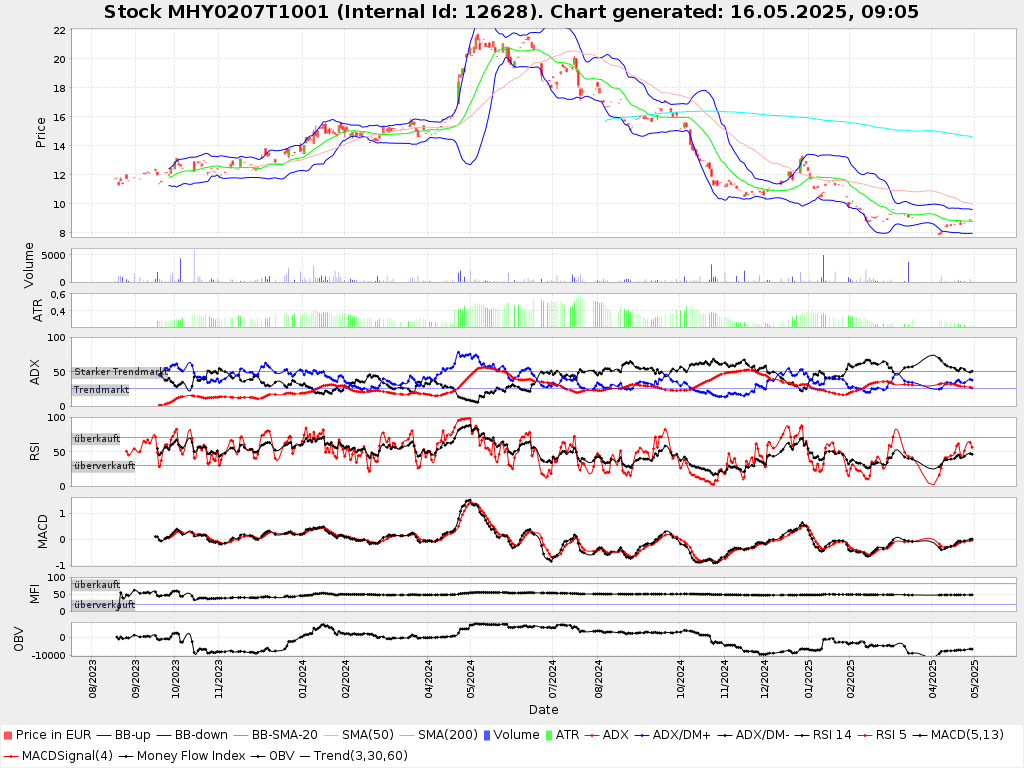The width and height of the screenshot is (1024, 768).
Task: Click the chart title text
Action: point(511,12)
